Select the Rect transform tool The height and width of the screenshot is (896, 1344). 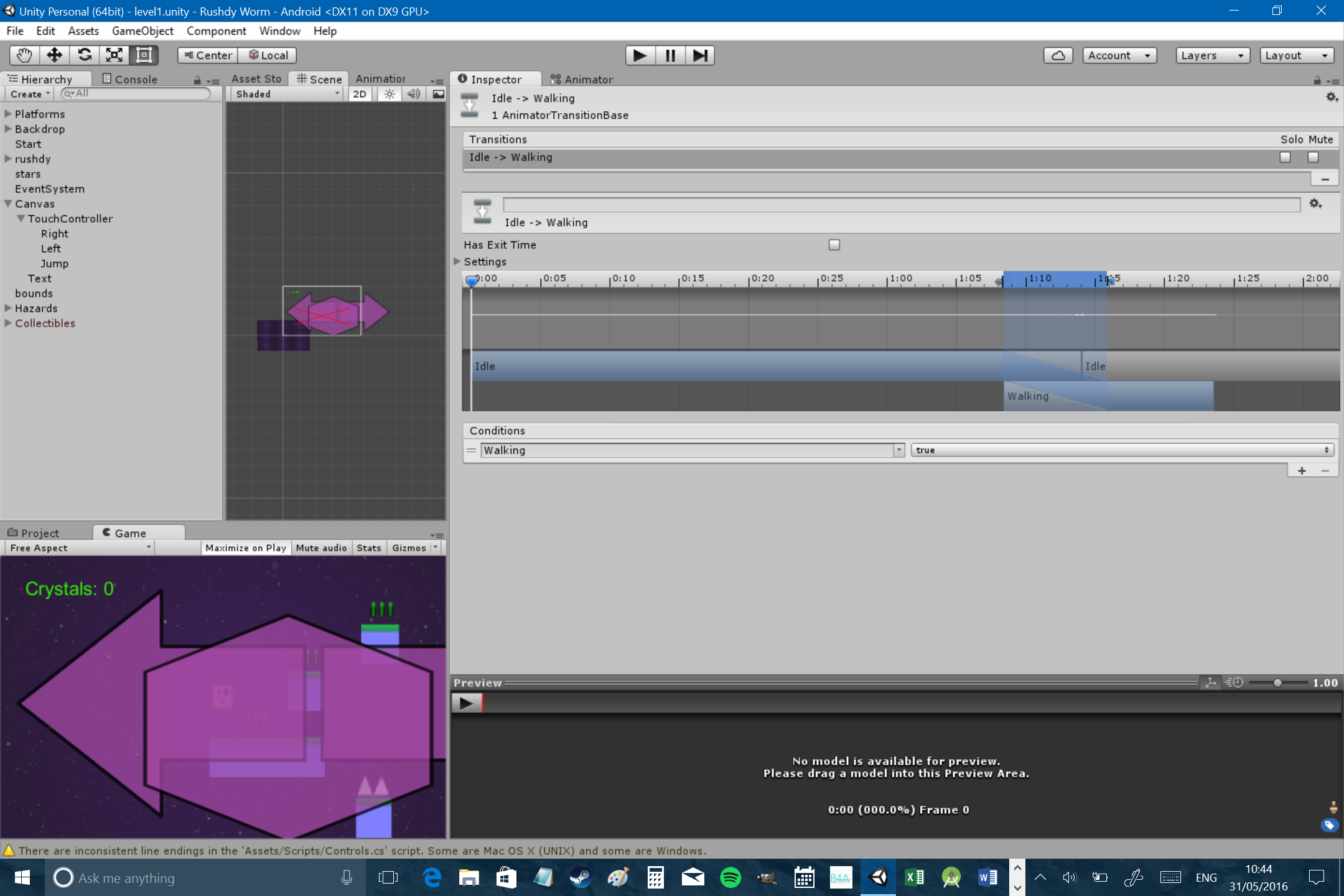coord(144,55)
